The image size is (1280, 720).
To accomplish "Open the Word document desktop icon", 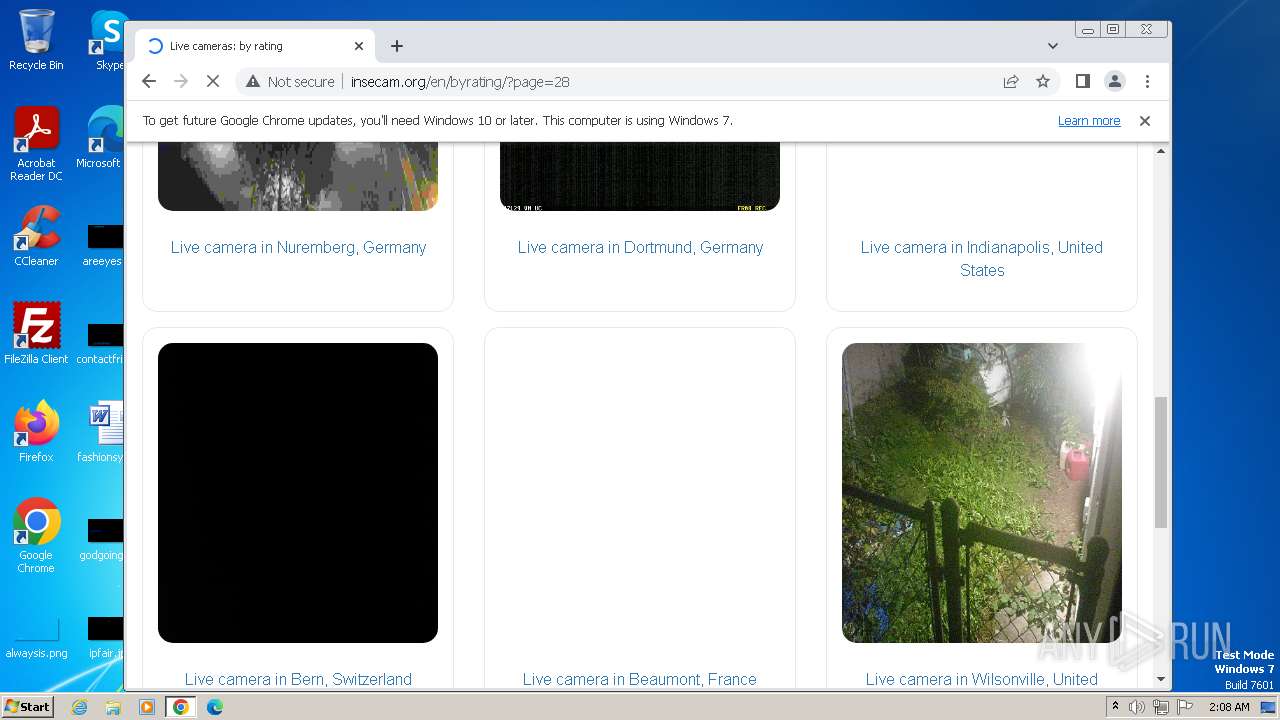I will pos(102,431).
